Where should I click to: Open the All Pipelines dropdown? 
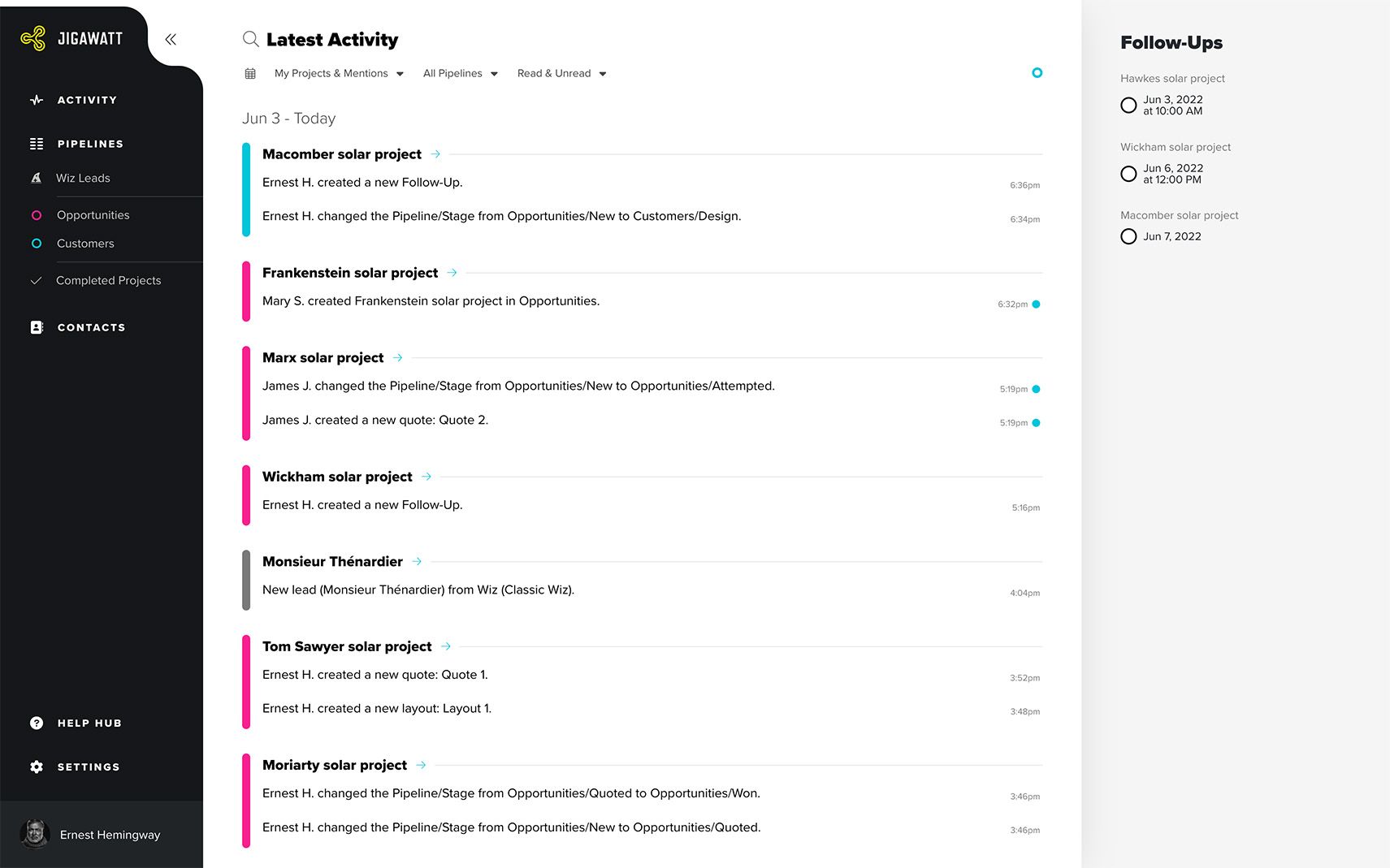(461, 73)
